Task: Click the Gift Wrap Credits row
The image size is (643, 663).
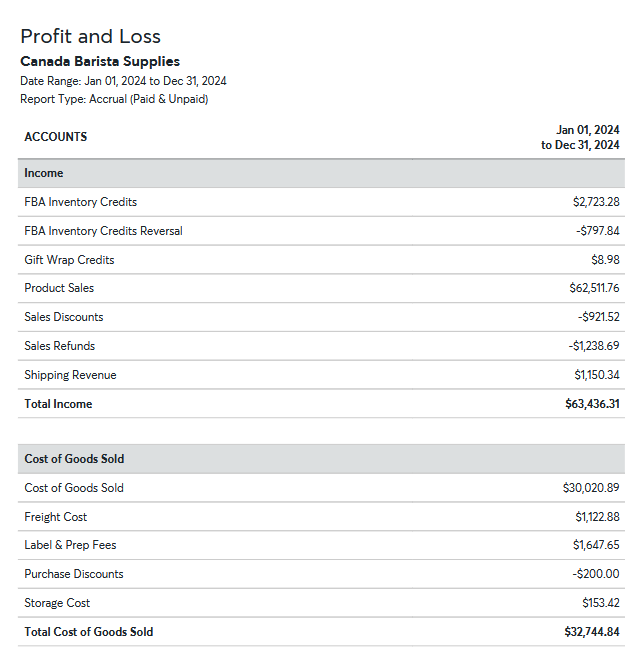Action: (69, 260)
